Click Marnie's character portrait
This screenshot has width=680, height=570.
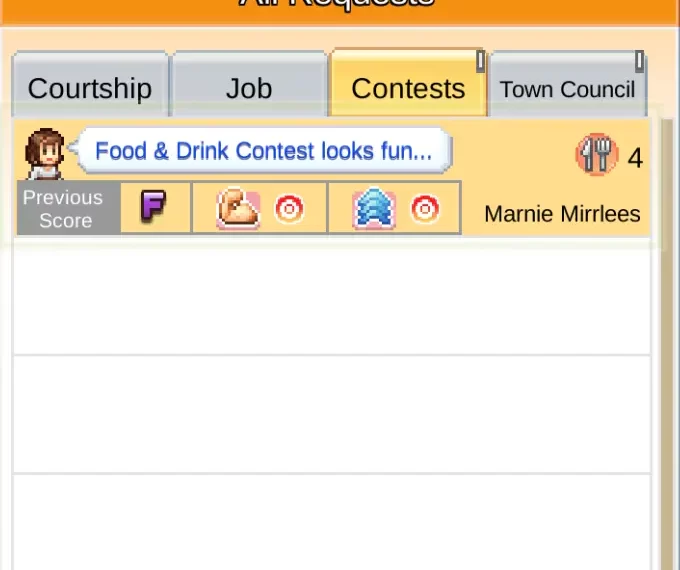coord(45,153)
